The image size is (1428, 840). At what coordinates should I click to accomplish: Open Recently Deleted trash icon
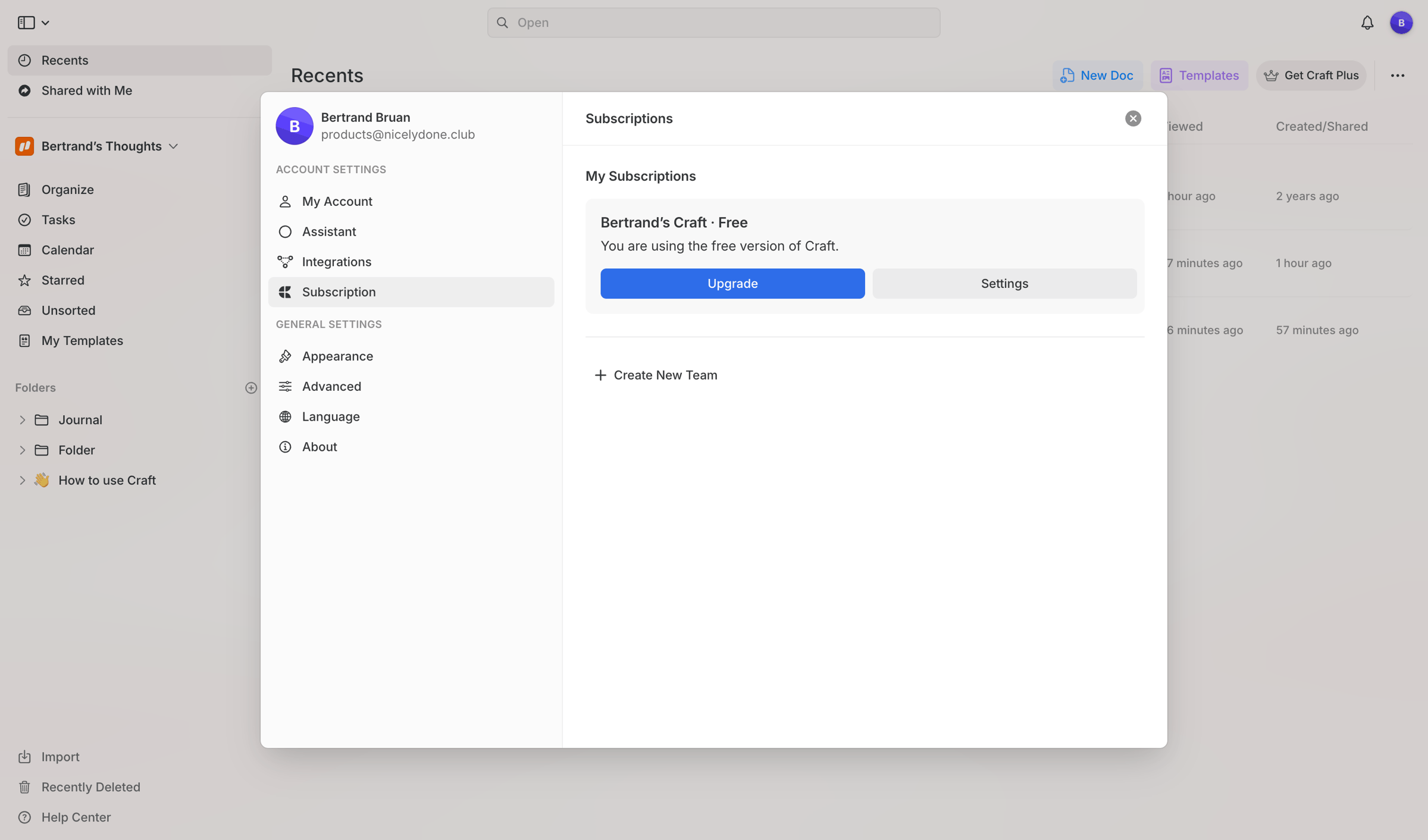(24, 787)
